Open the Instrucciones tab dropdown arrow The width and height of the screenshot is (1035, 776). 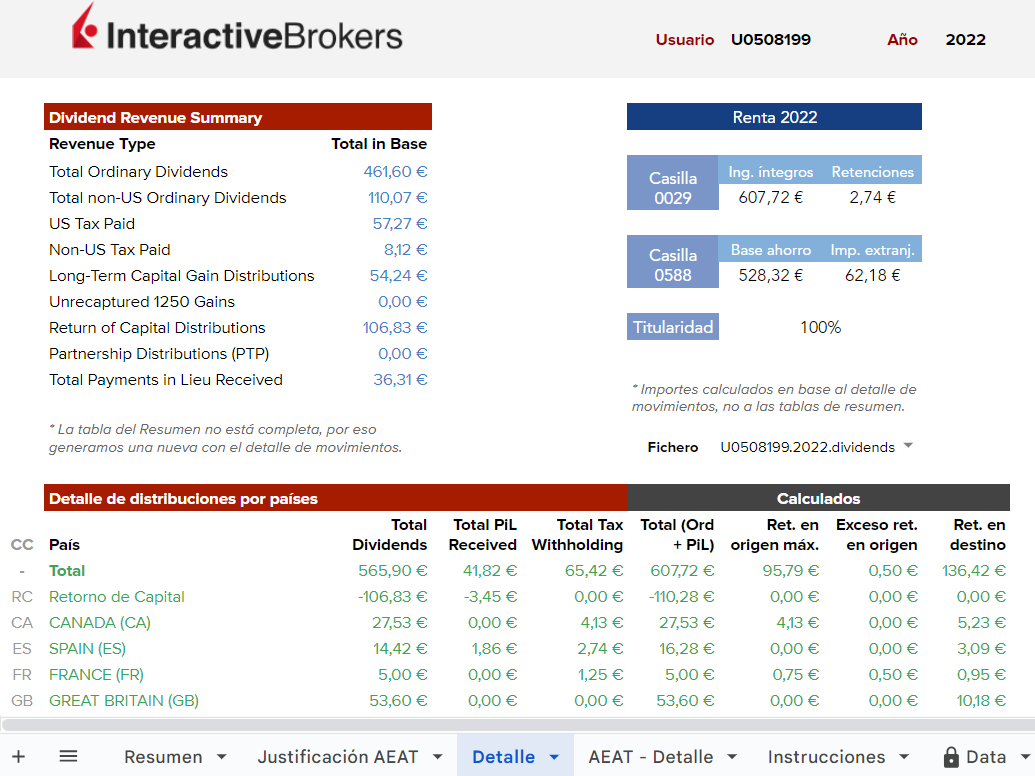tap(904, 757)
